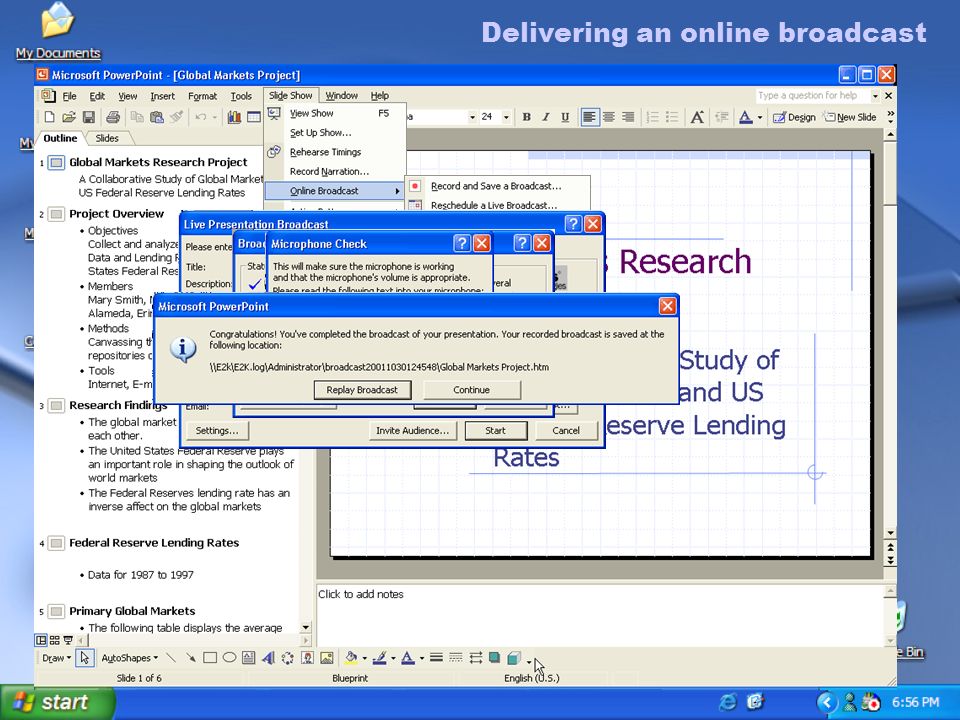Click the Insert Table toolbar icon
Image resolution: width=960 pixels, height=720 pixels.
click(254, 117)
